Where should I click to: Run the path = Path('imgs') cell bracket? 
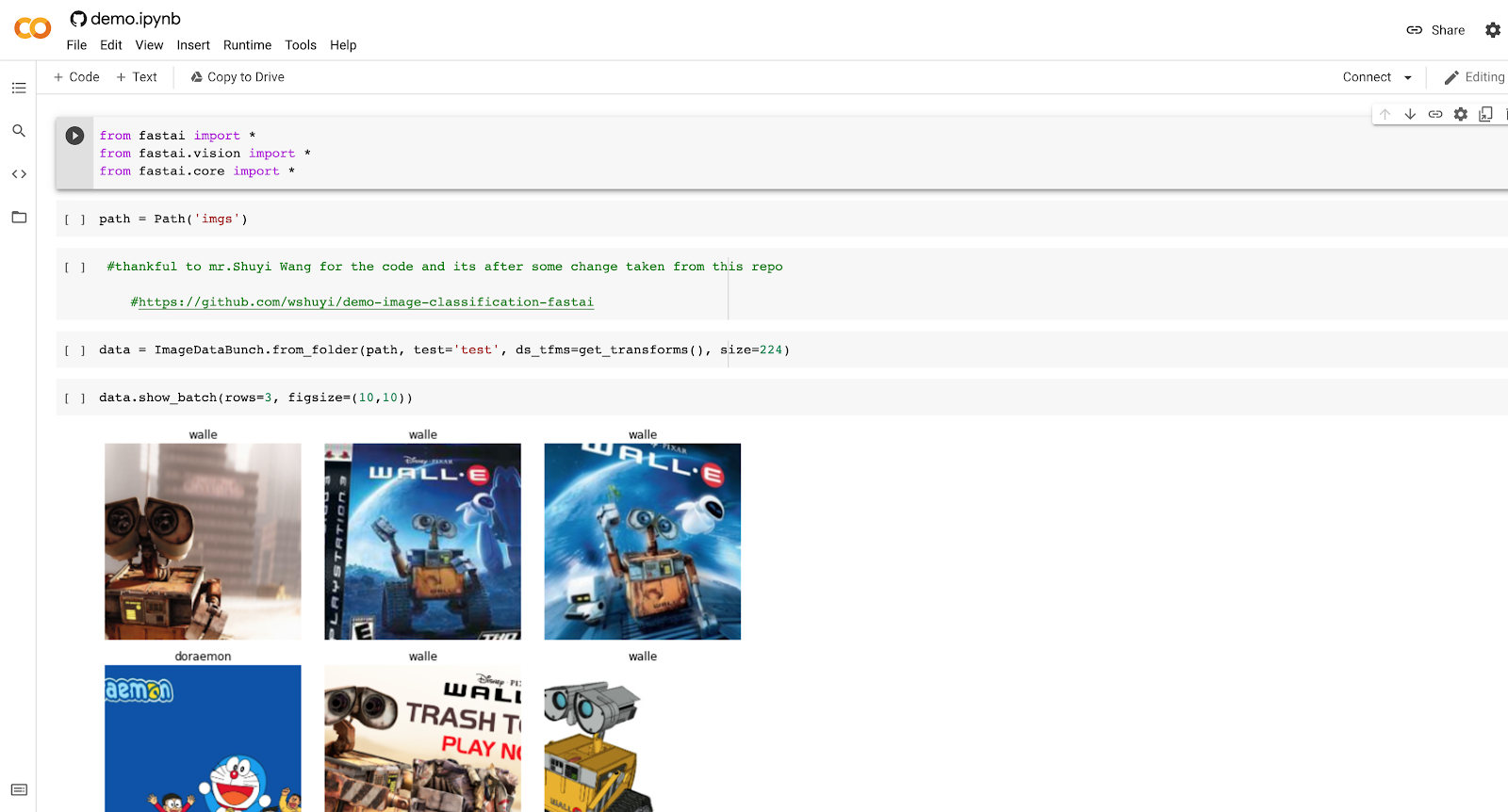coord(74,219)
